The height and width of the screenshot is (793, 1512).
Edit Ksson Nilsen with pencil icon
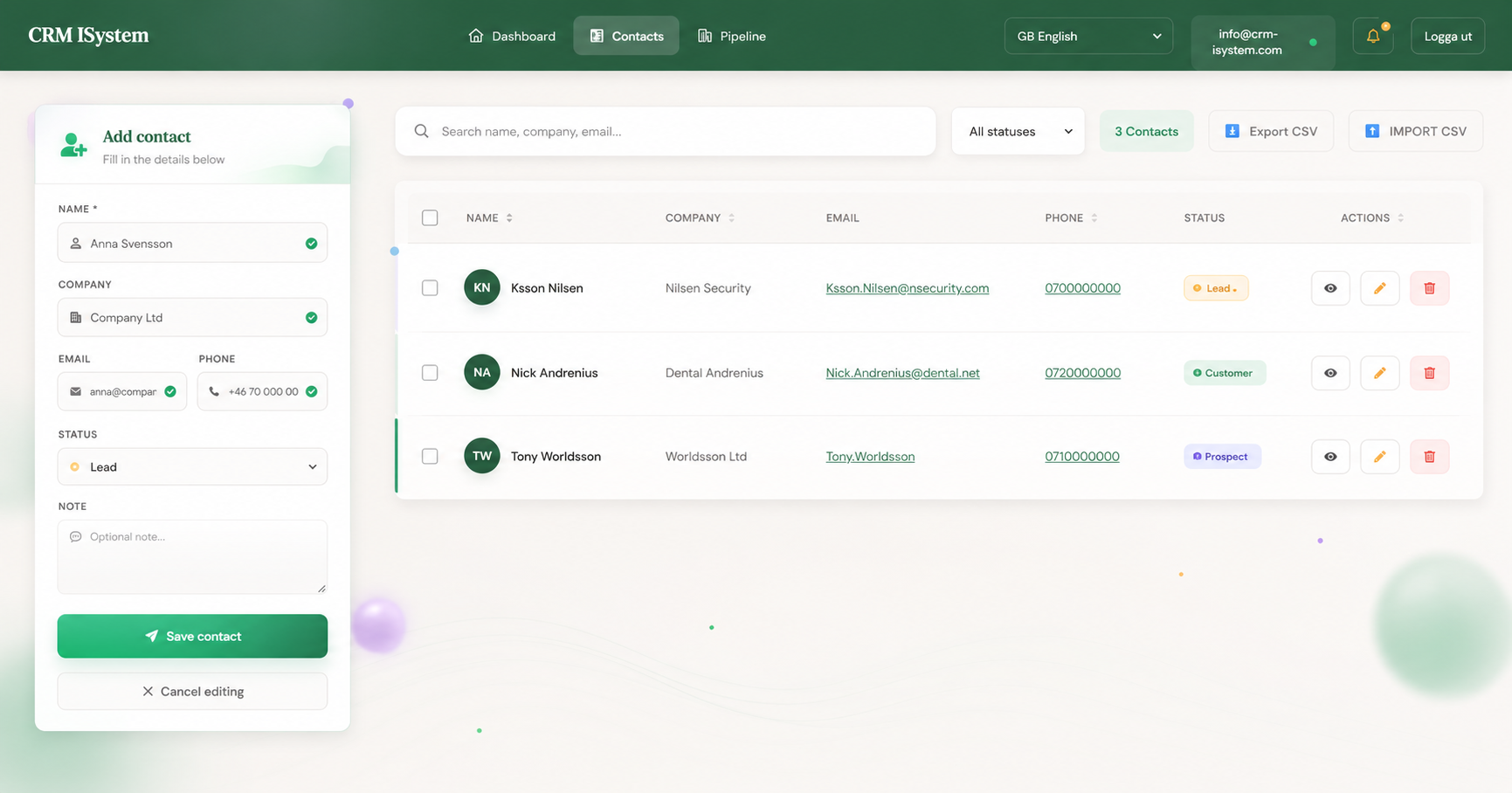1380,288
